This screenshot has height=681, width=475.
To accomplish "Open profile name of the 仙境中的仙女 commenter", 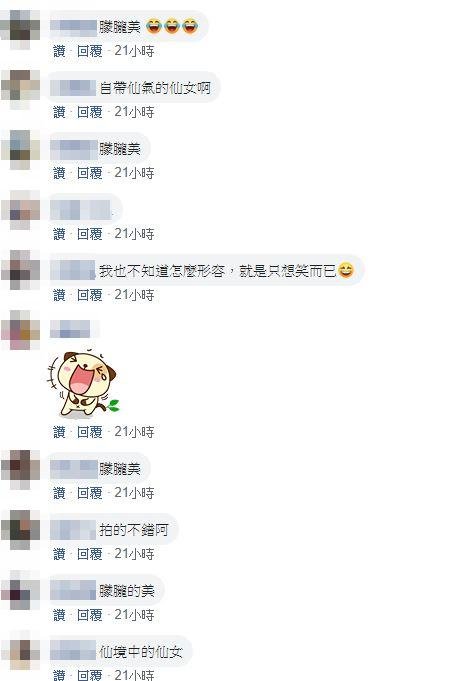I will pos(73,651).
